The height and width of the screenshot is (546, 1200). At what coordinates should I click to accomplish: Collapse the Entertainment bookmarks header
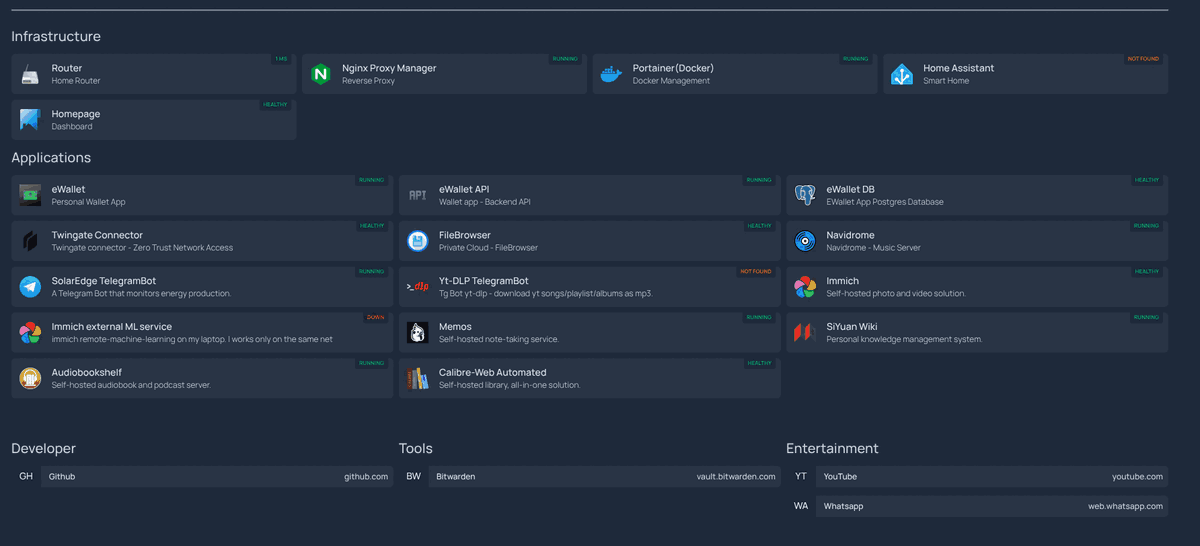point(832,448)
